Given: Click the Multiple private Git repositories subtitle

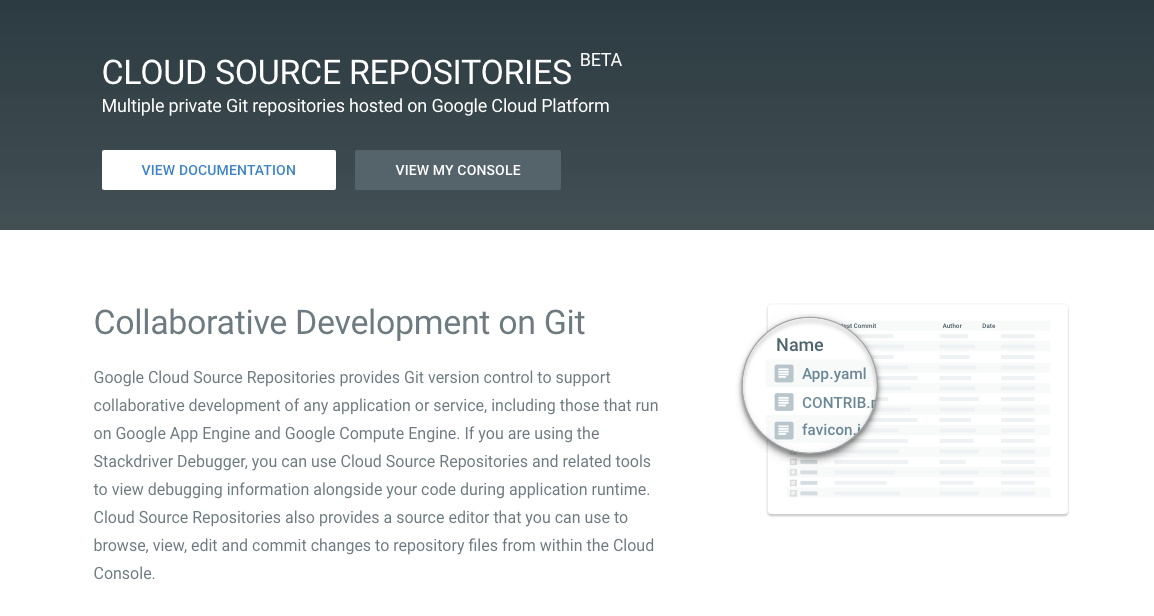Looking at the screenshot, I should pyautogui.click(x=355, y=106).
